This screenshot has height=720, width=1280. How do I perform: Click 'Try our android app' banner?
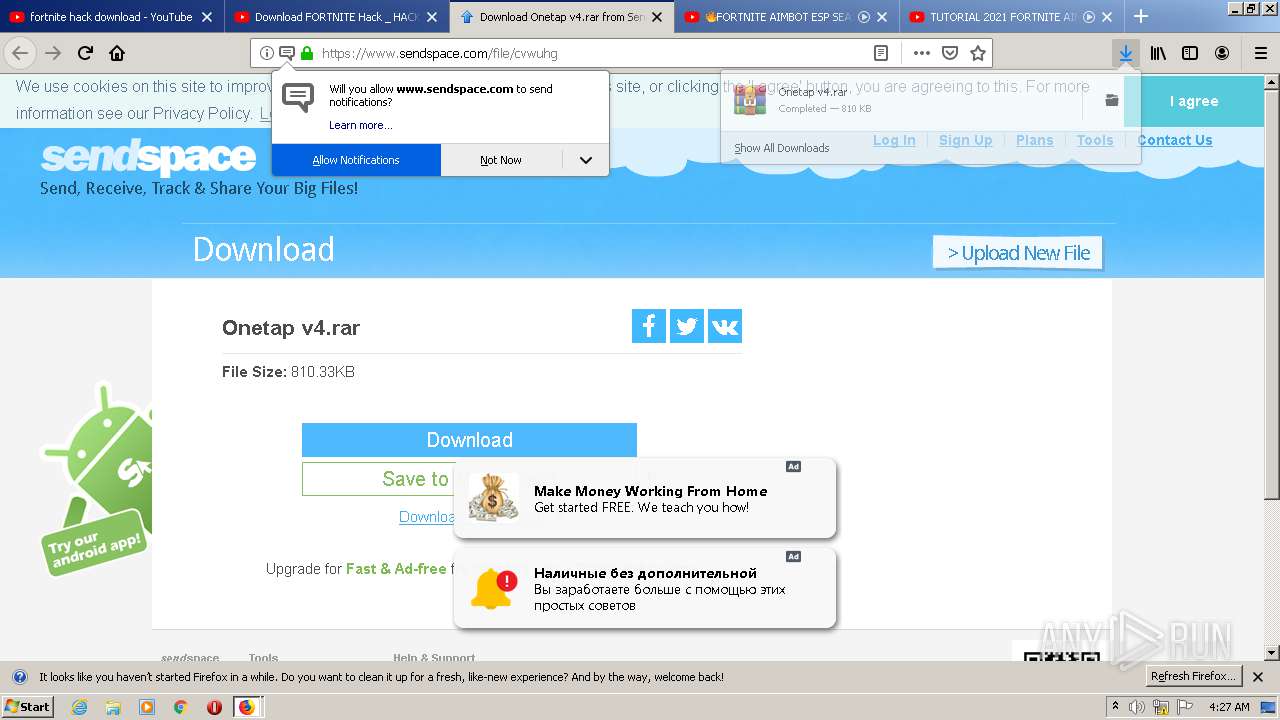coord(96,480)
